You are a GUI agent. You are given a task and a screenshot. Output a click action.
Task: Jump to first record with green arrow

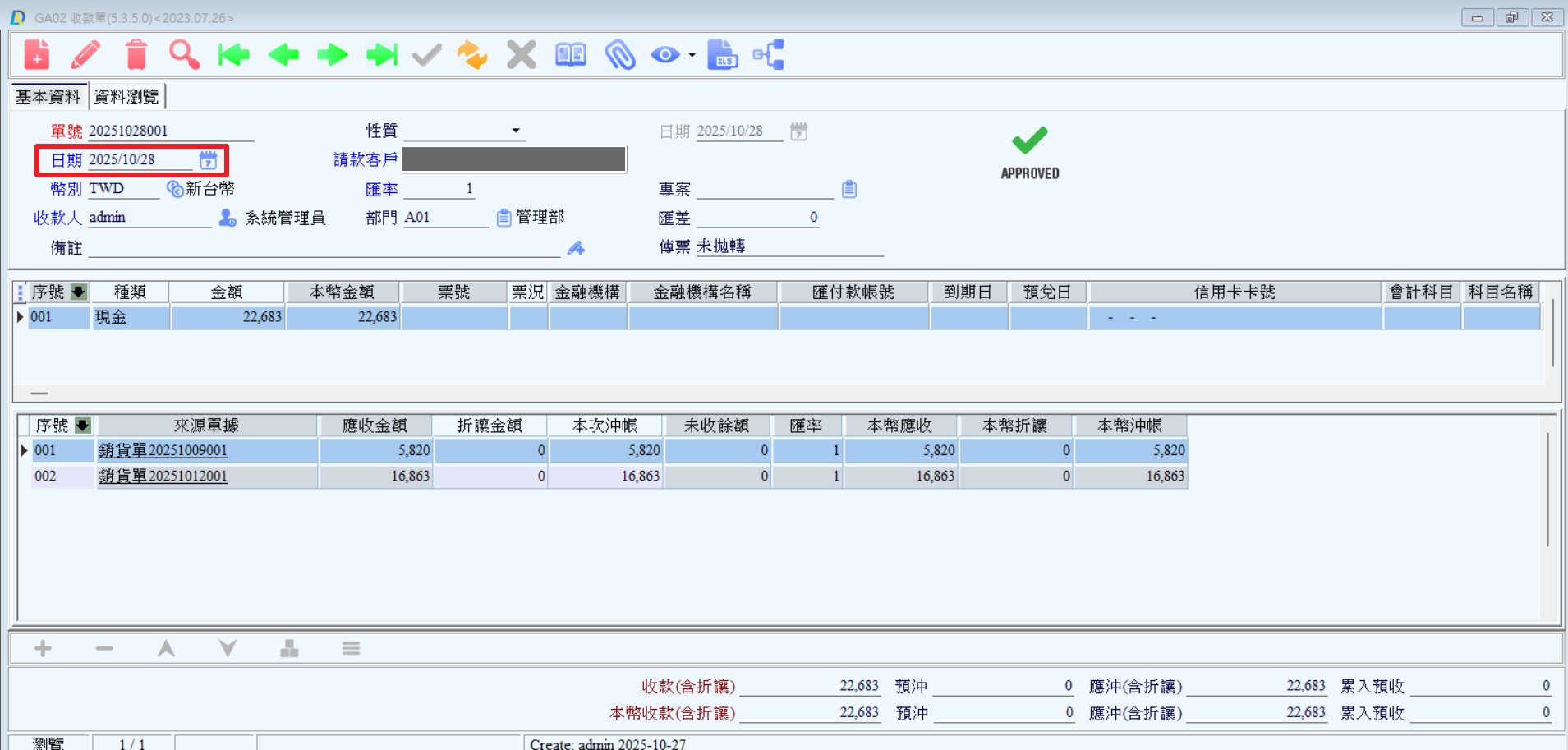[234, 55]
